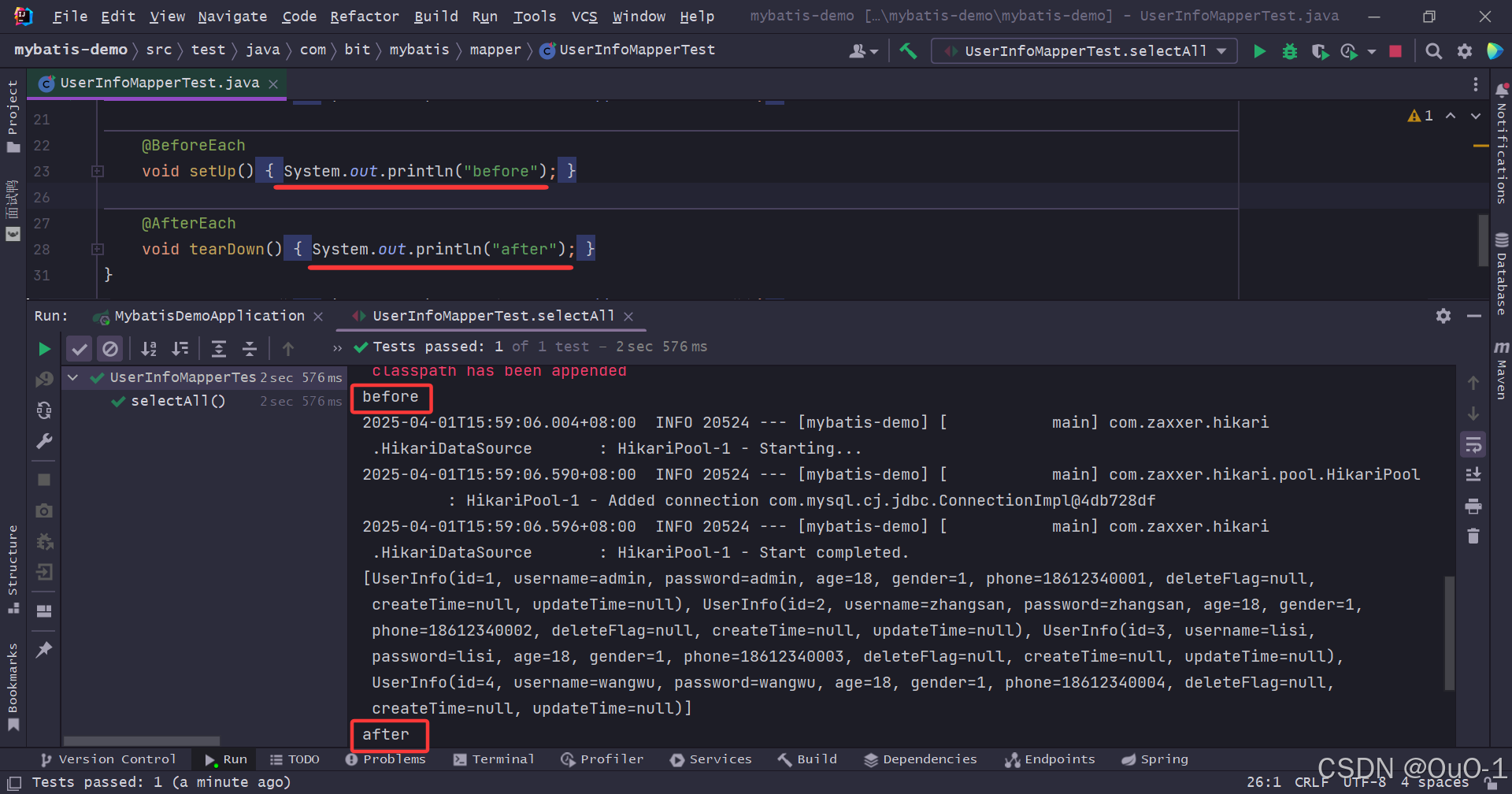Toggle the Structure tool window

click(x=13, y=569)
